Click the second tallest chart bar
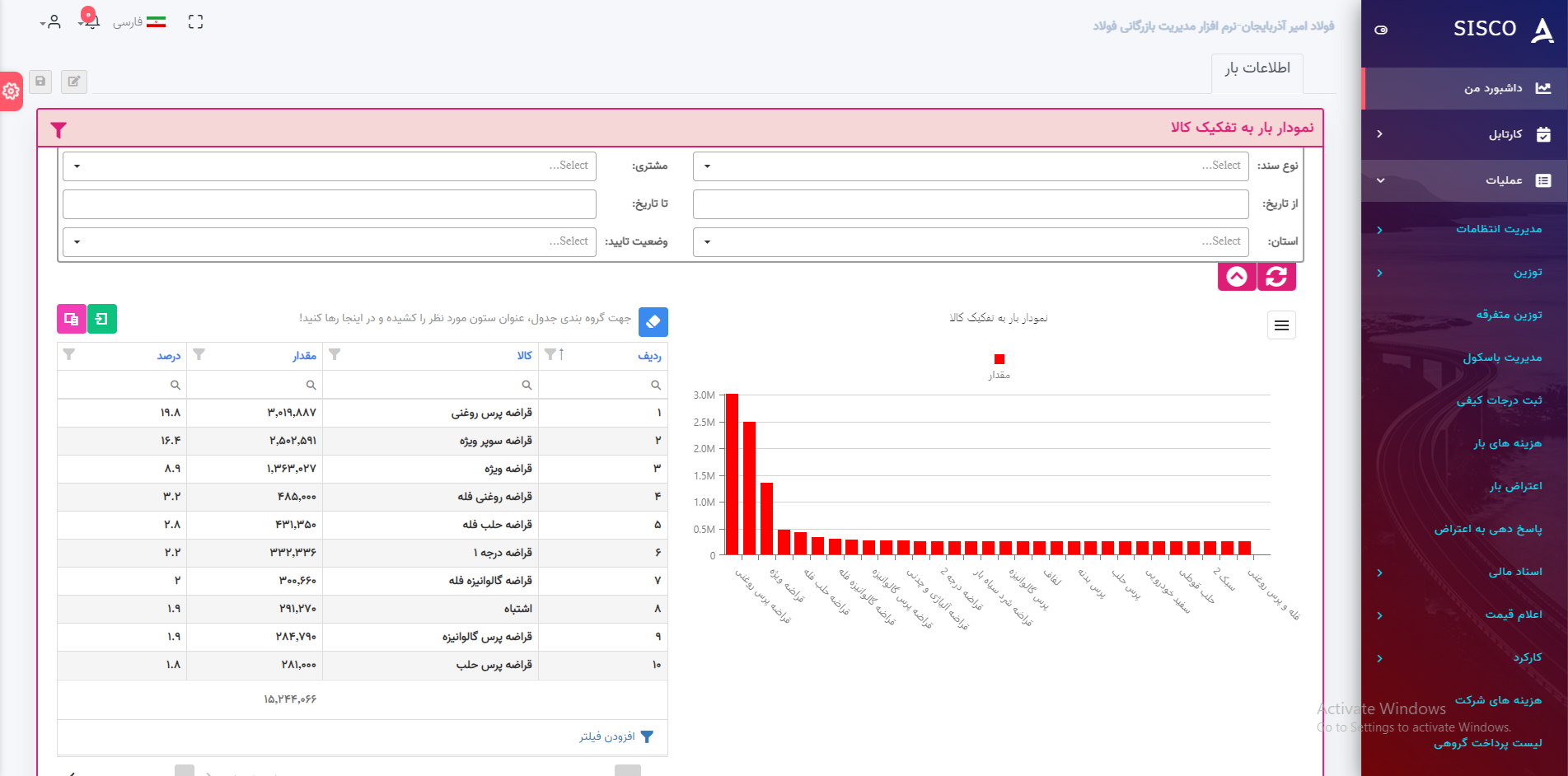The image size is (1568, 776). [749, 489]
